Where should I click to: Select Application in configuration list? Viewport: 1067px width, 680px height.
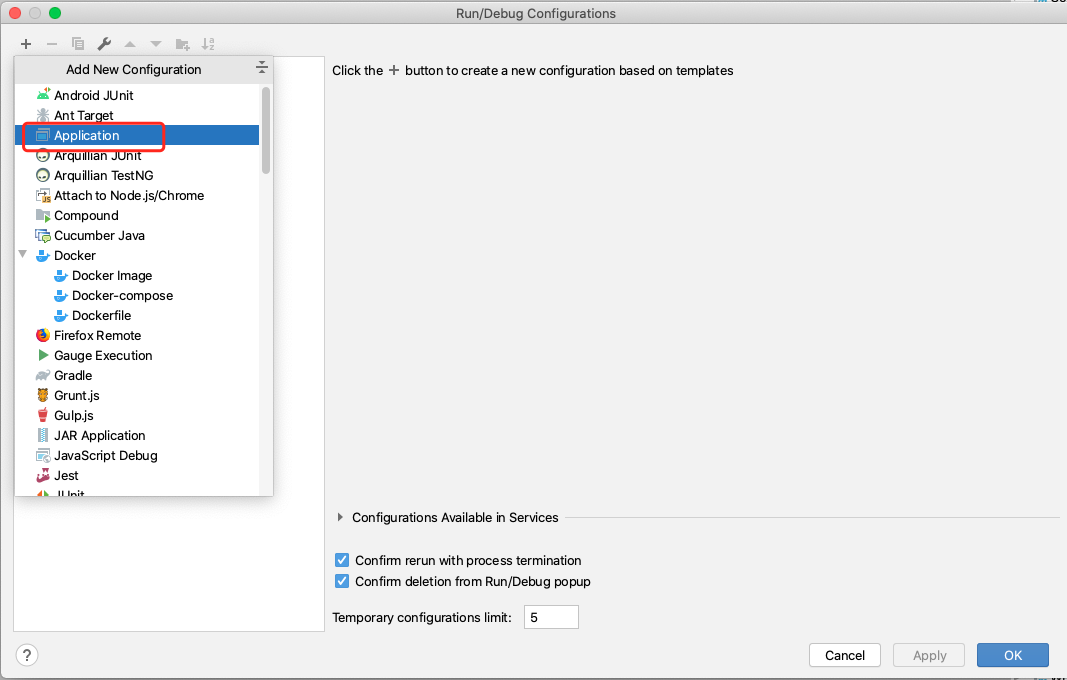pos(87,135)
